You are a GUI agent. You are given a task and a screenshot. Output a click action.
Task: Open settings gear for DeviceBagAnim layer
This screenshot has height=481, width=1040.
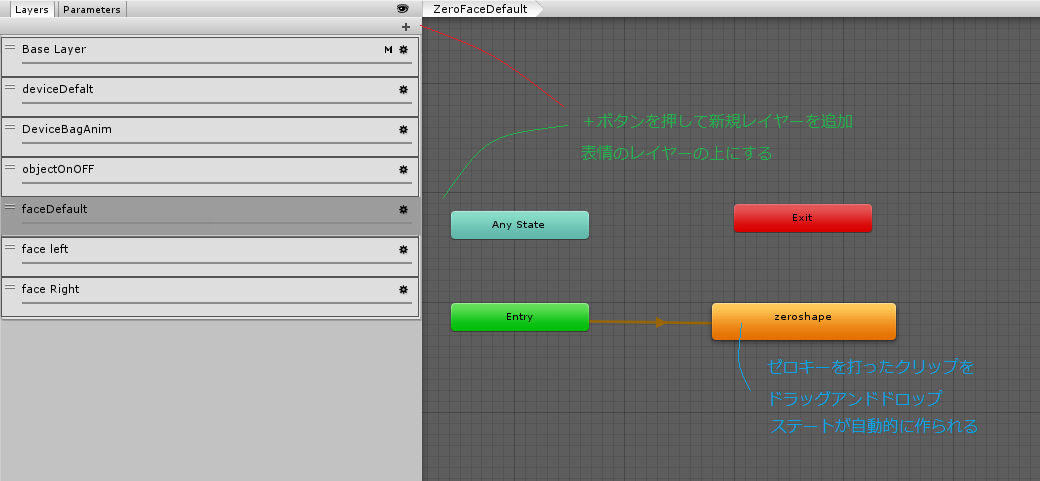pyautogui.click(x=403, y=130)
